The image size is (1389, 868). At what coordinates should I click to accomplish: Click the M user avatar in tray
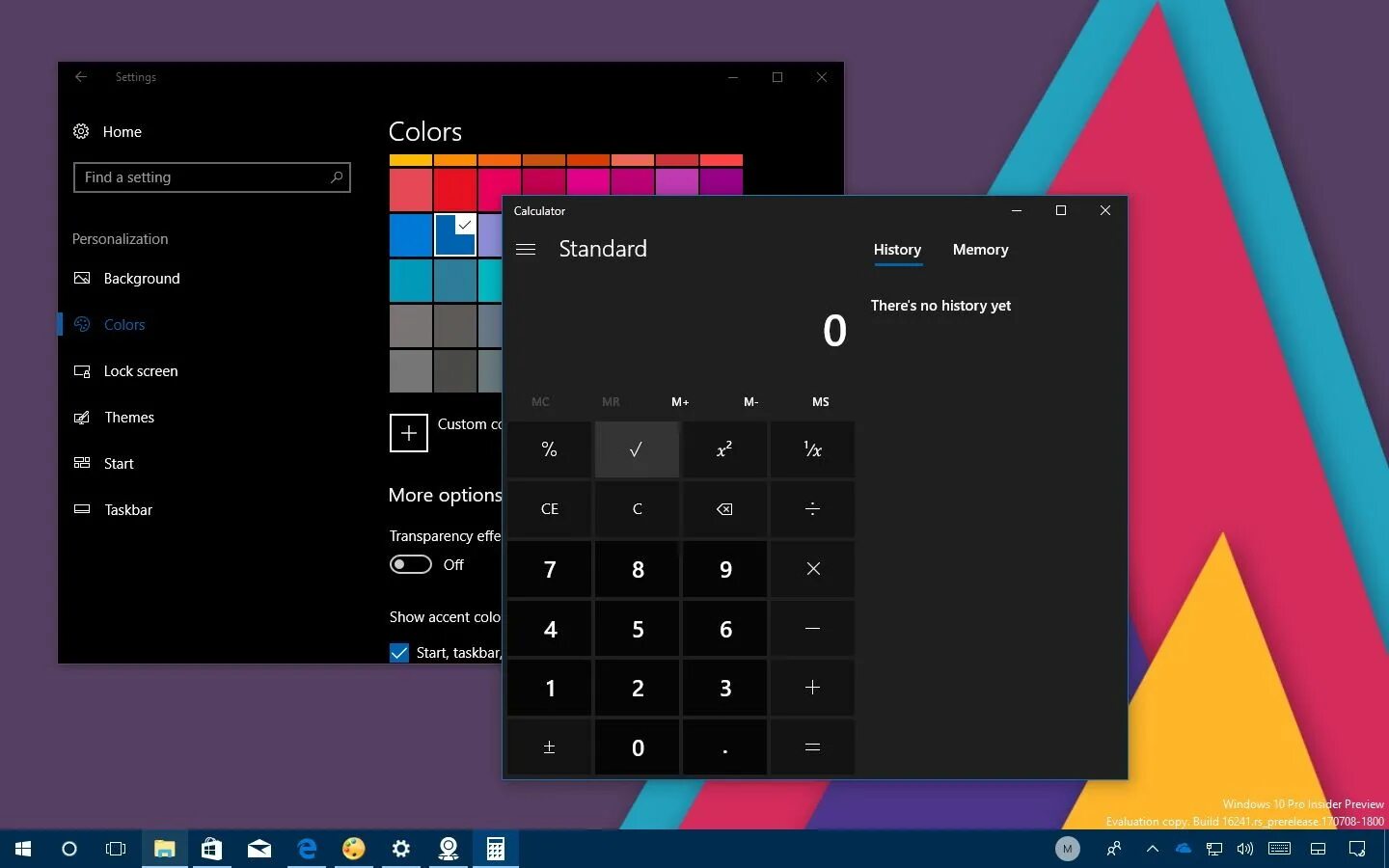pyautogui.click(x=1067, y=849)
